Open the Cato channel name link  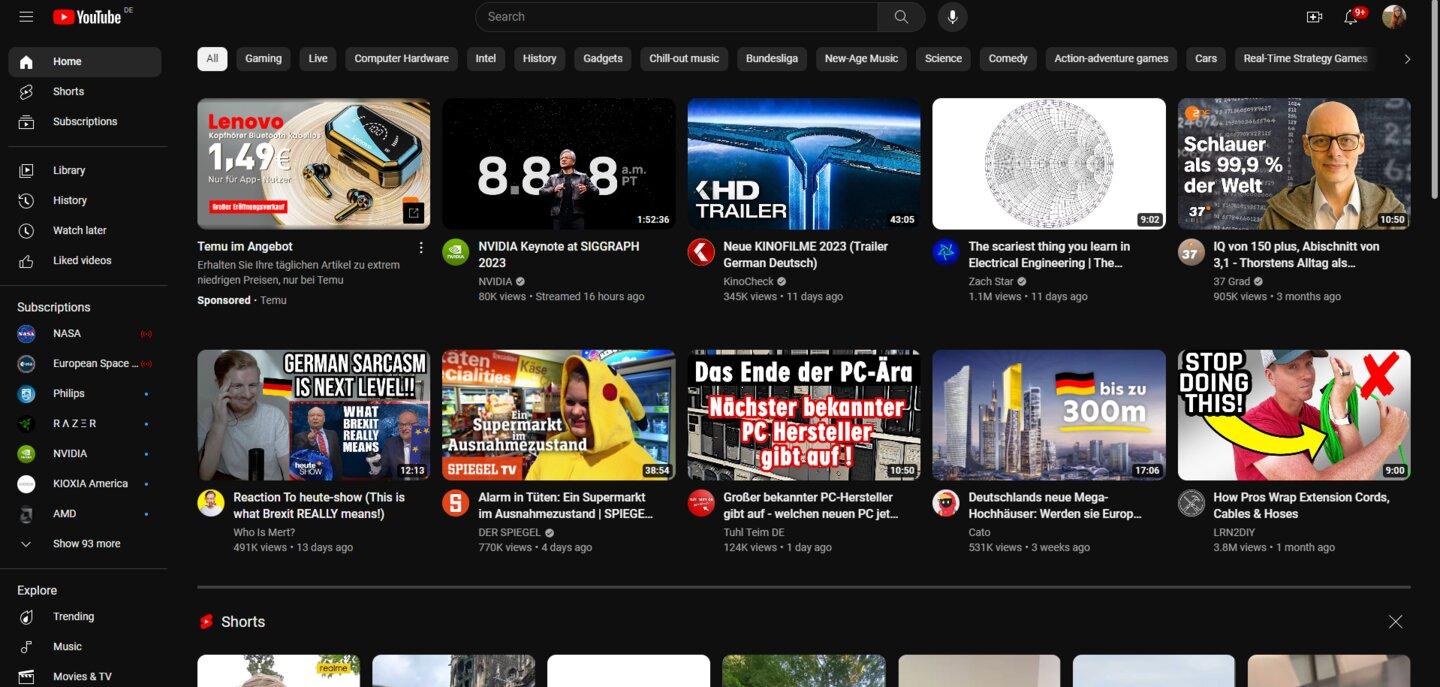tap(979, 533)
